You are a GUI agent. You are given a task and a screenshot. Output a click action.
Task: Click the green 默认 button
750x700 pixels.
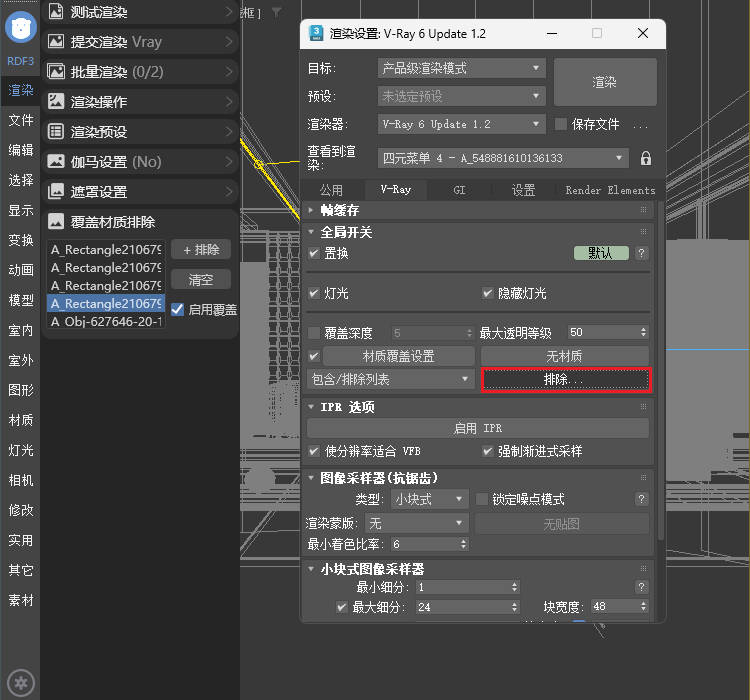600,254
